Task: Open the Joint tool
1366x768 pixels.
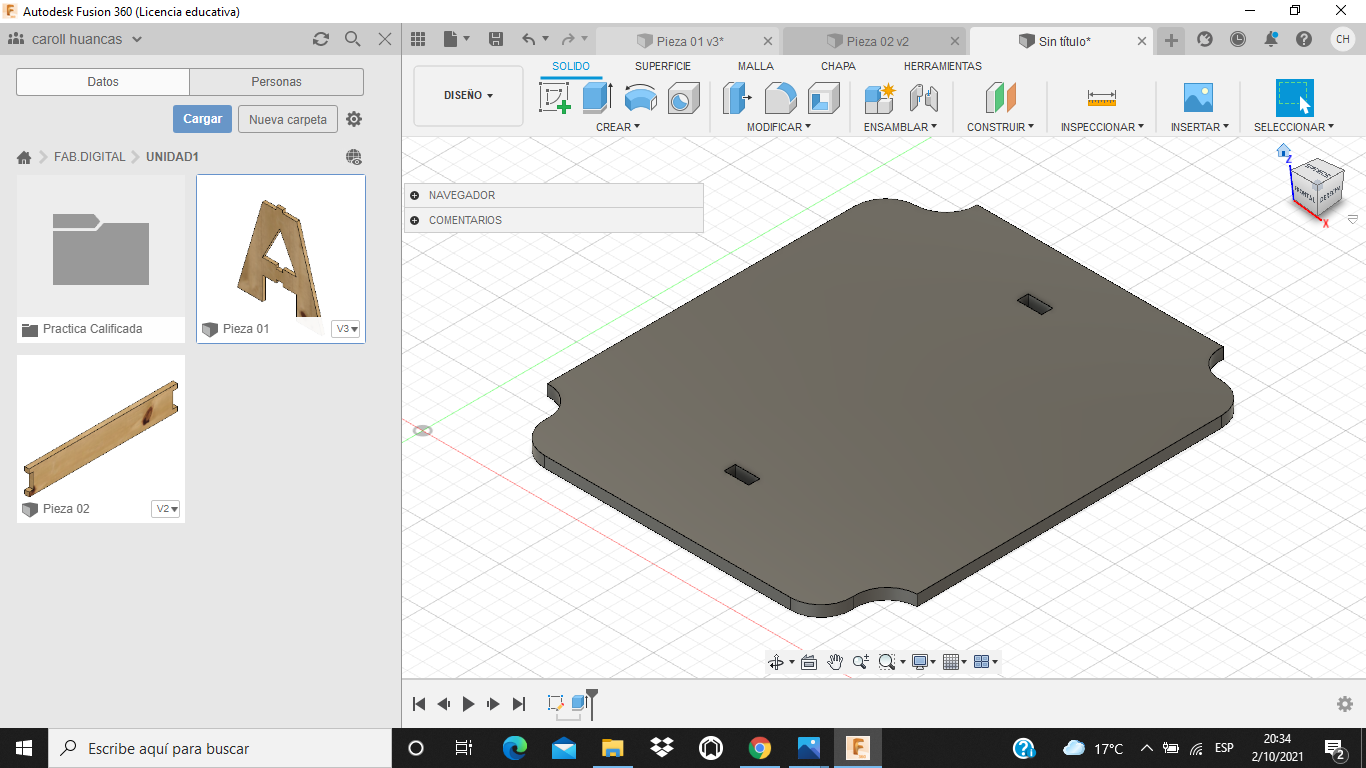Action: pos(924,98)
